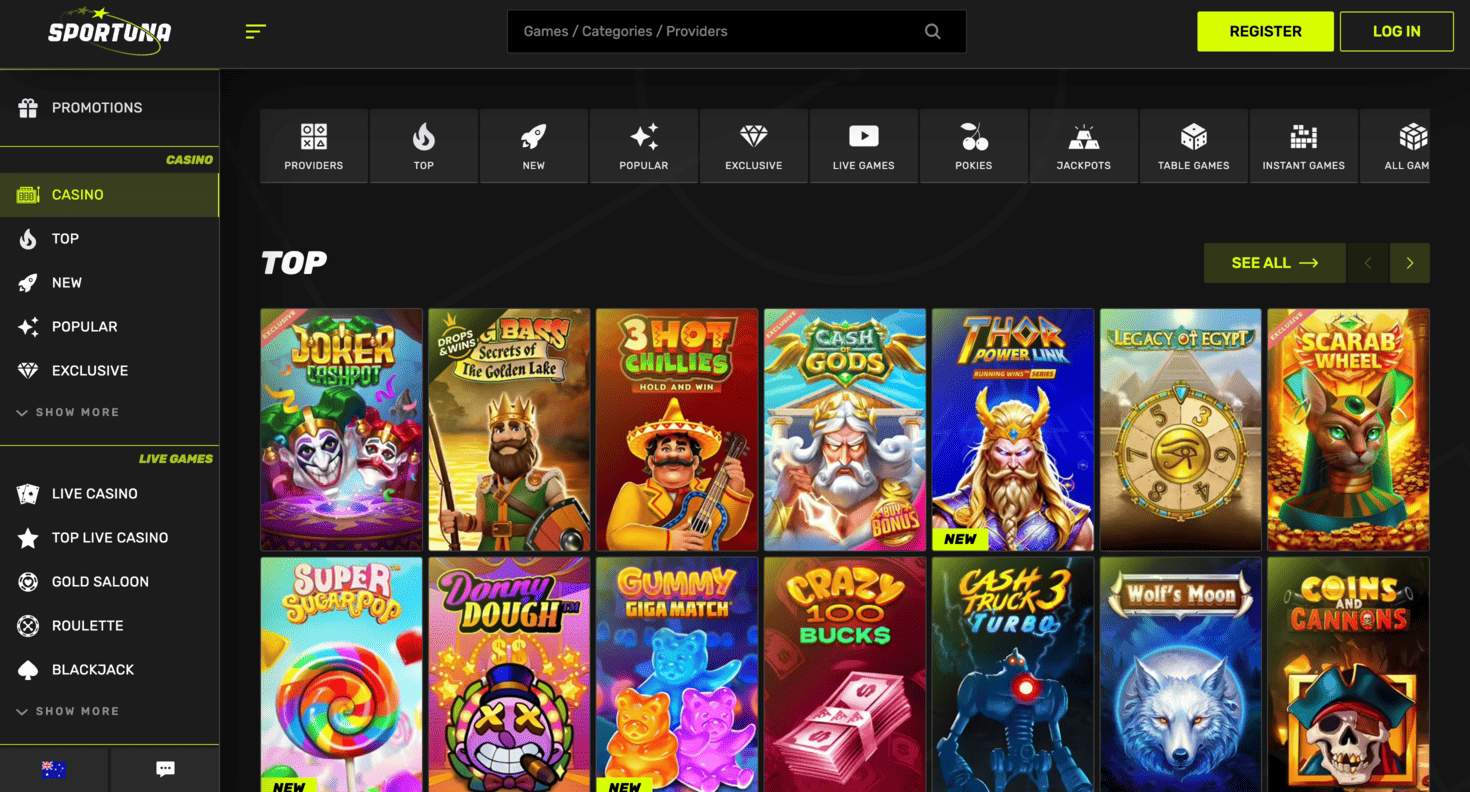Open the Cash Truck 3 Turbo game

pyautogui.click(x=1013, y=675)
